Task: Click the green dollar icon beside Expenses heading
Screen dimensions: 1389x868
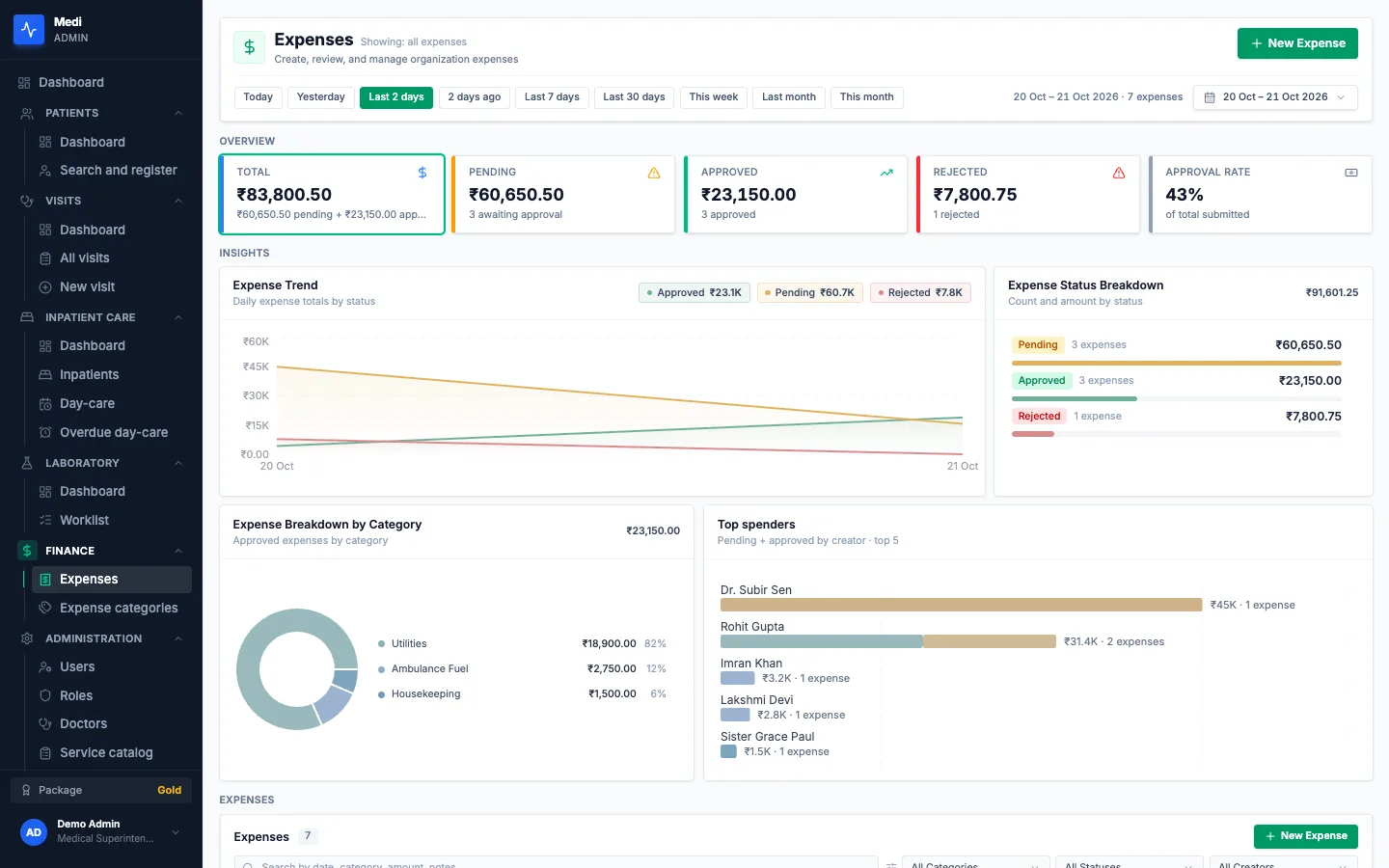Action: tap(250, 47)
